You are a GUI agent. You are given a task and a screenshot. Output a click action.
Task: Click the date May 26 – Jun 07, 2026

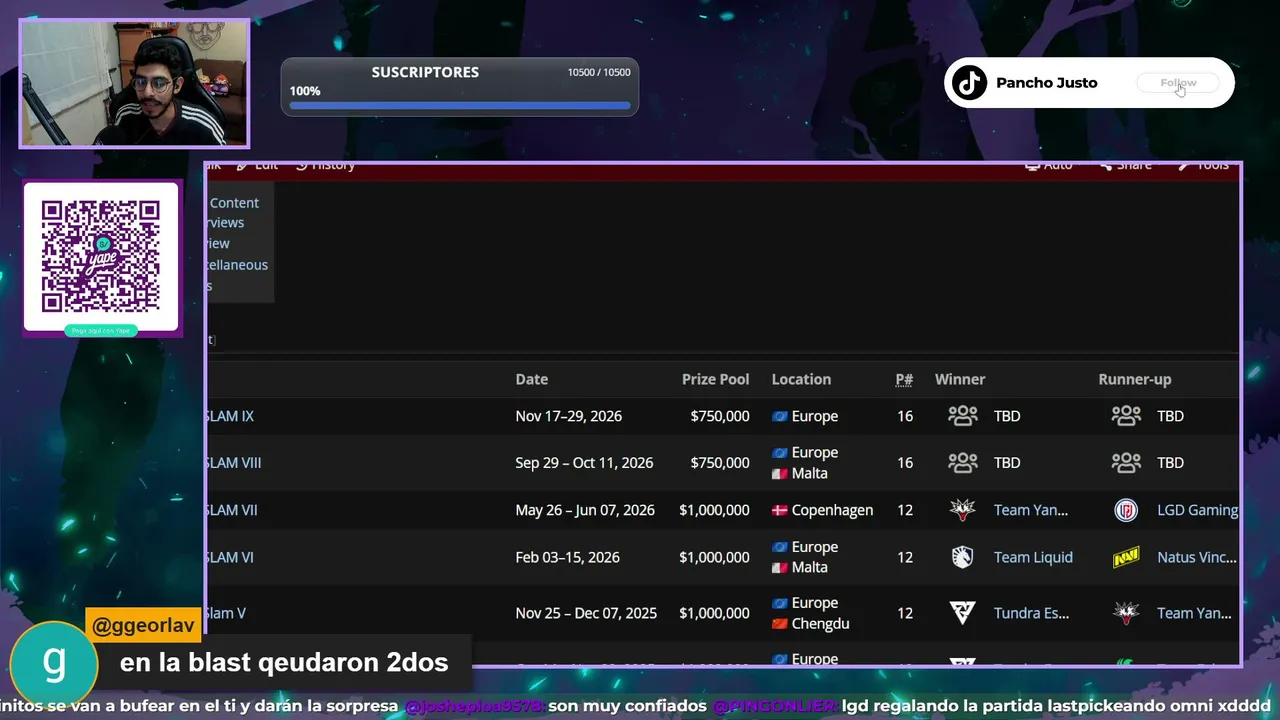pos(585,510)
